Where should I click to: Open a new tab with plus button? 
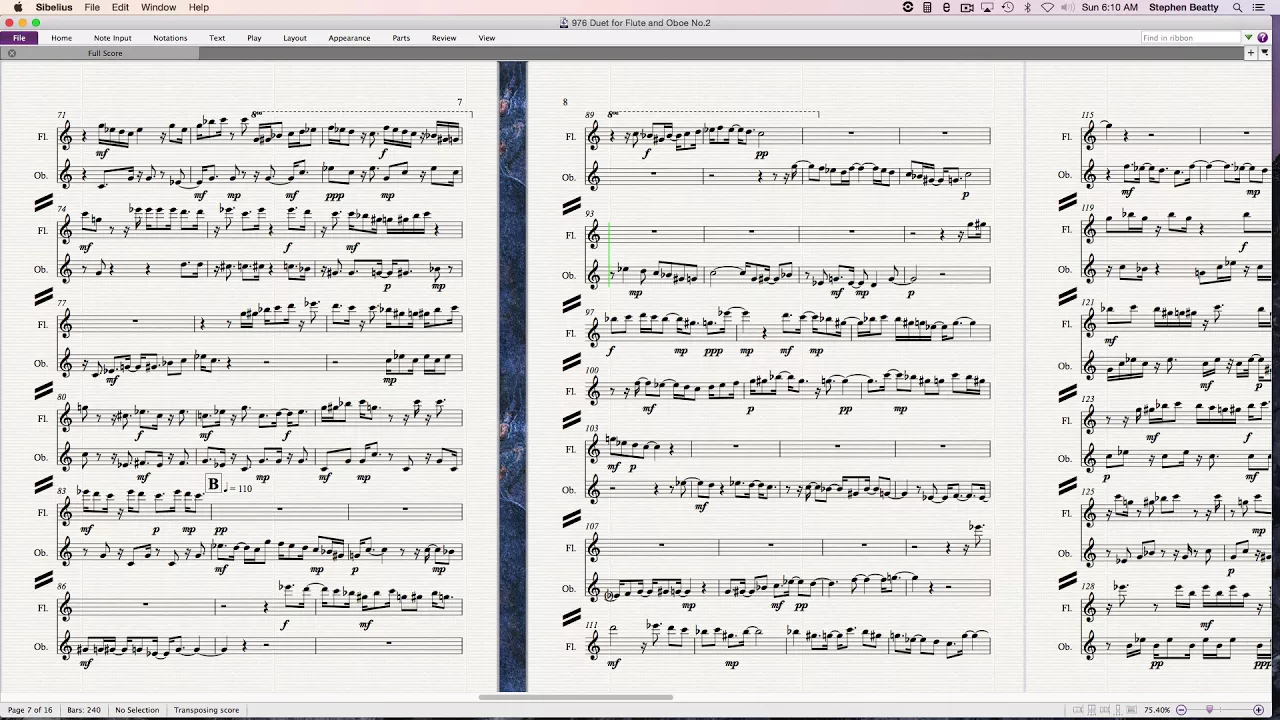click(1251, 53)
